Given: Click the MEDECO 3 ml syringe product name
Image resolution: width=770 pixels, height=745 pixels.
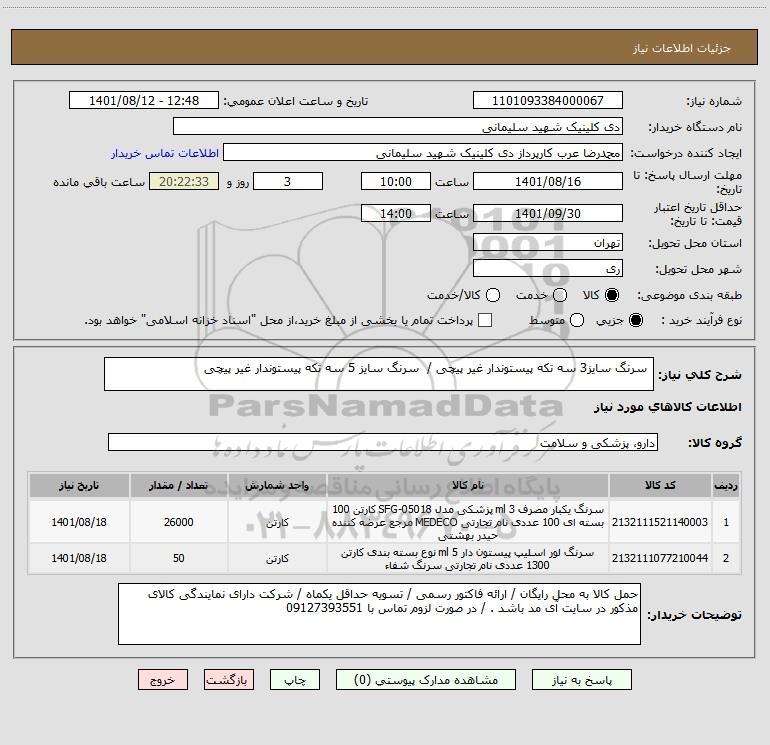Looking at the screenshot, I should 468,522.
